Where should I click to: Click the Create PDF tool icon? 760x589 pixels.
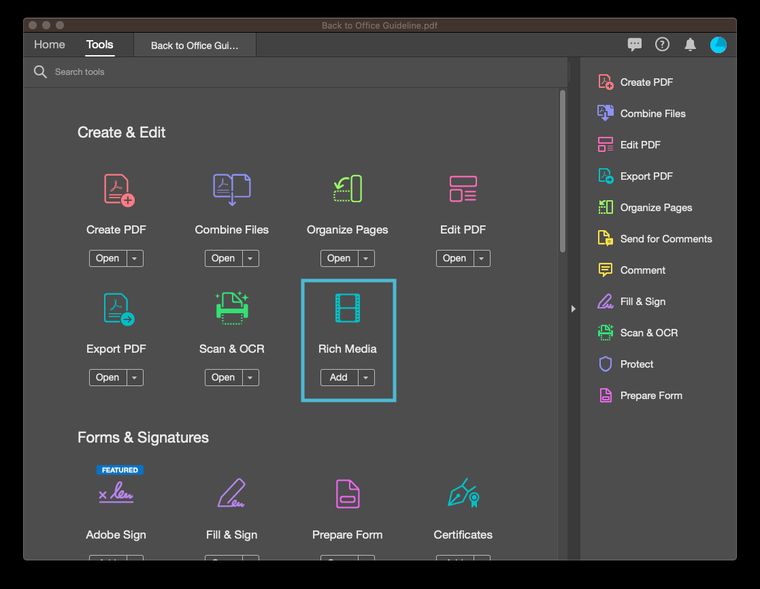117,189
